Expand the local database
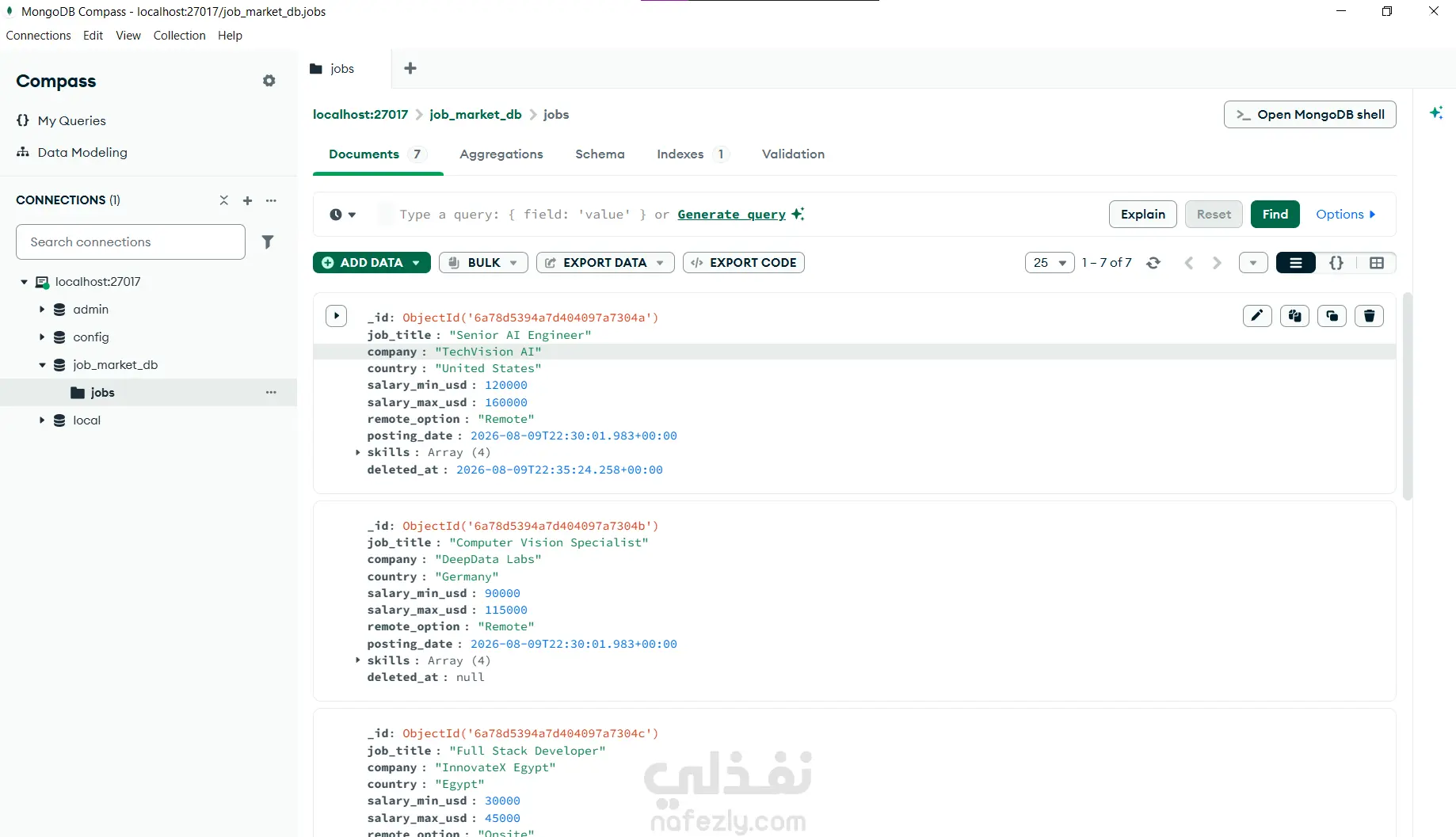This screenshot has width=1456, height=837. 42,420
